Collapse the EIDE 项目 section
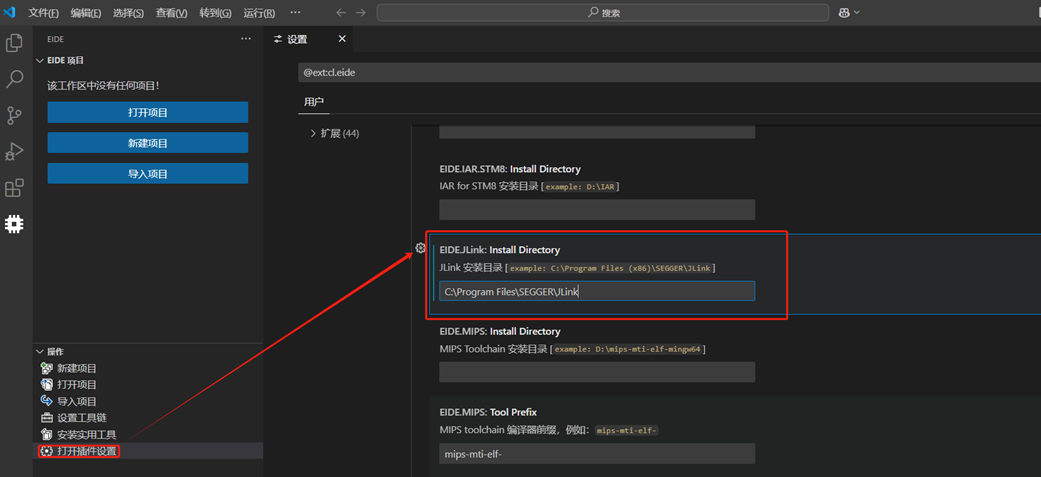The image size is (1041, 477). point(40,61)
